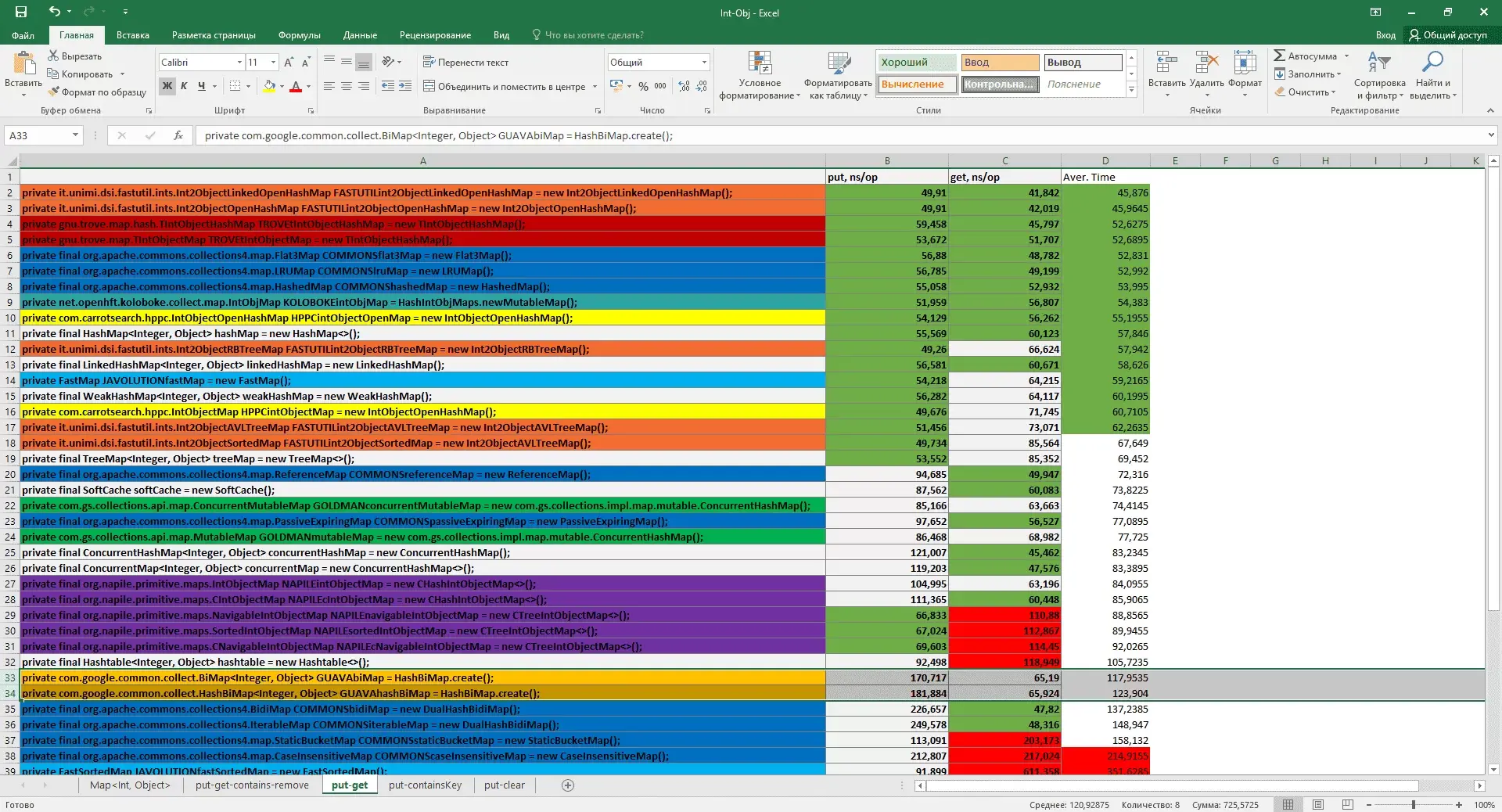Switch to the Данные ribbon tab
The image size is (1502, 812).
tap(360, 35)
